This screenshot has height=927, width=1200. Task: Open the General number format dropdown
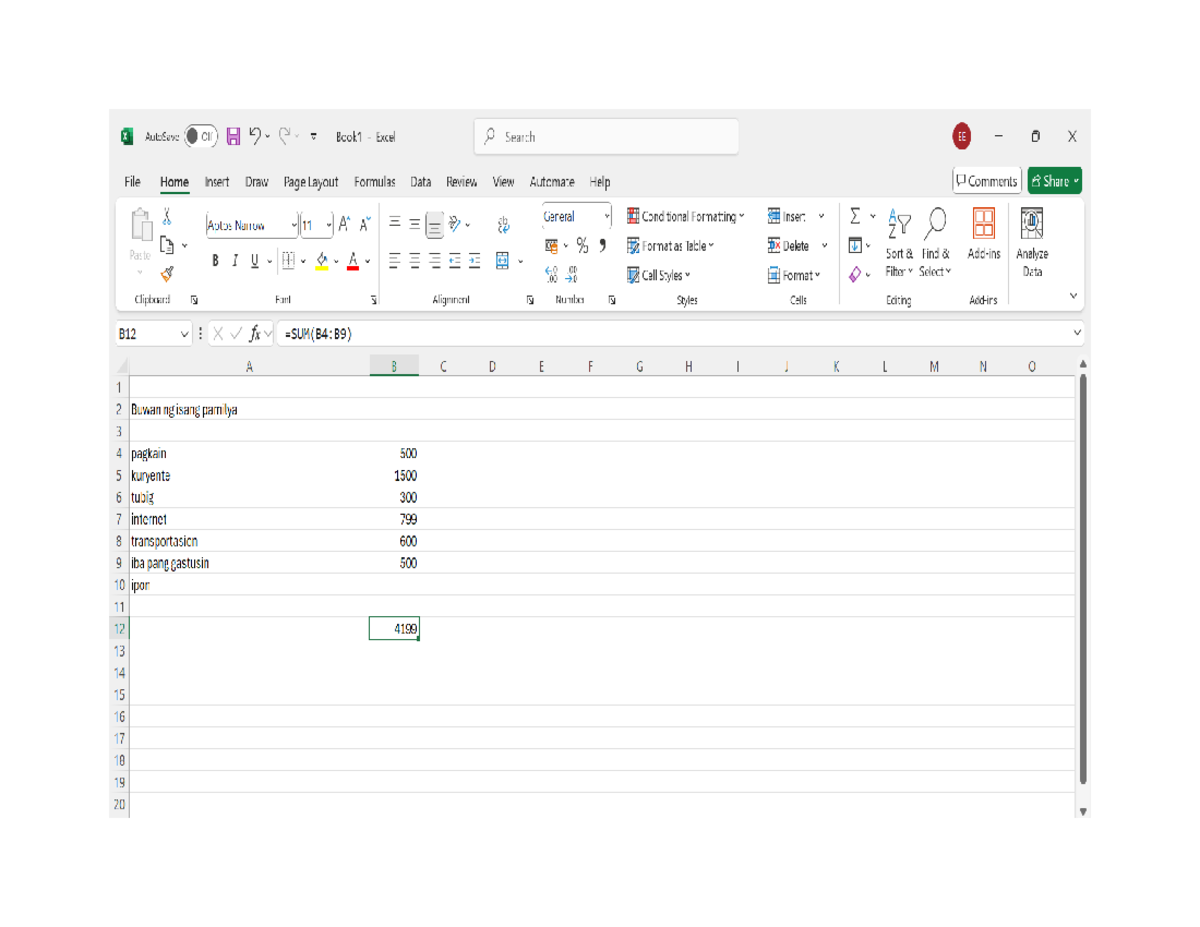coord(608,216)
